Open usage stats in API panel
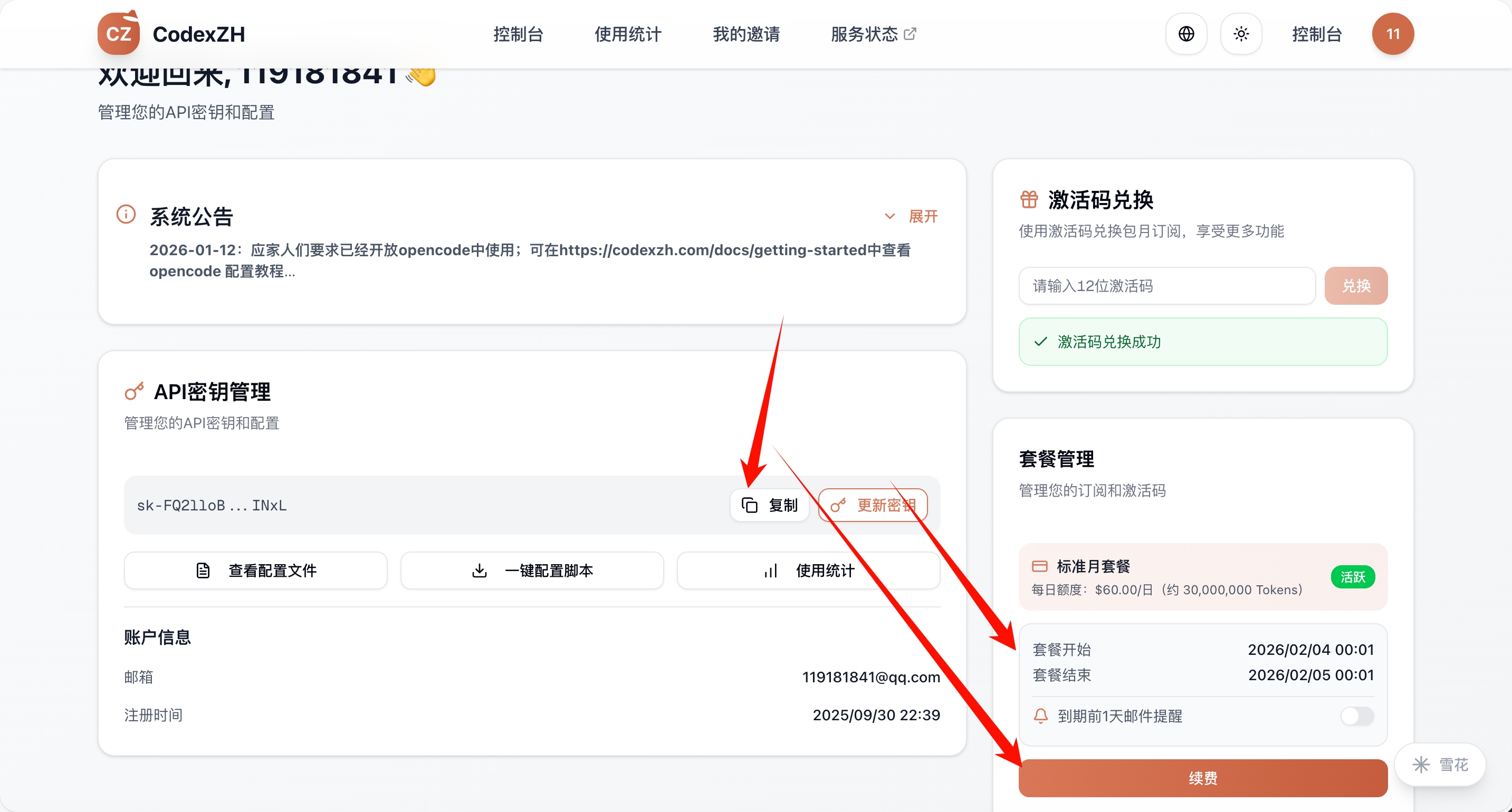Screen dimensions: 1512x812 click(808, 571)
